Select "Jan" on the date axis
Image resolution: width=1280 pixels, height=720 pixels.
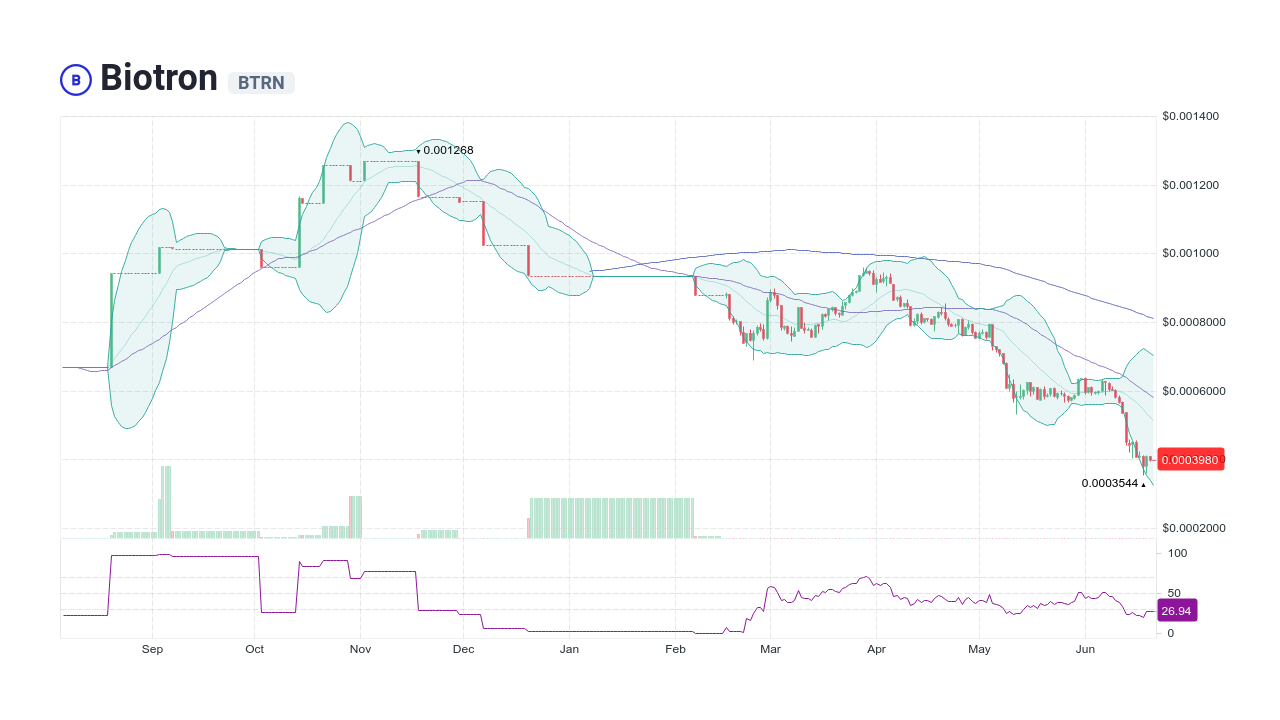click(x=569, y=649)
